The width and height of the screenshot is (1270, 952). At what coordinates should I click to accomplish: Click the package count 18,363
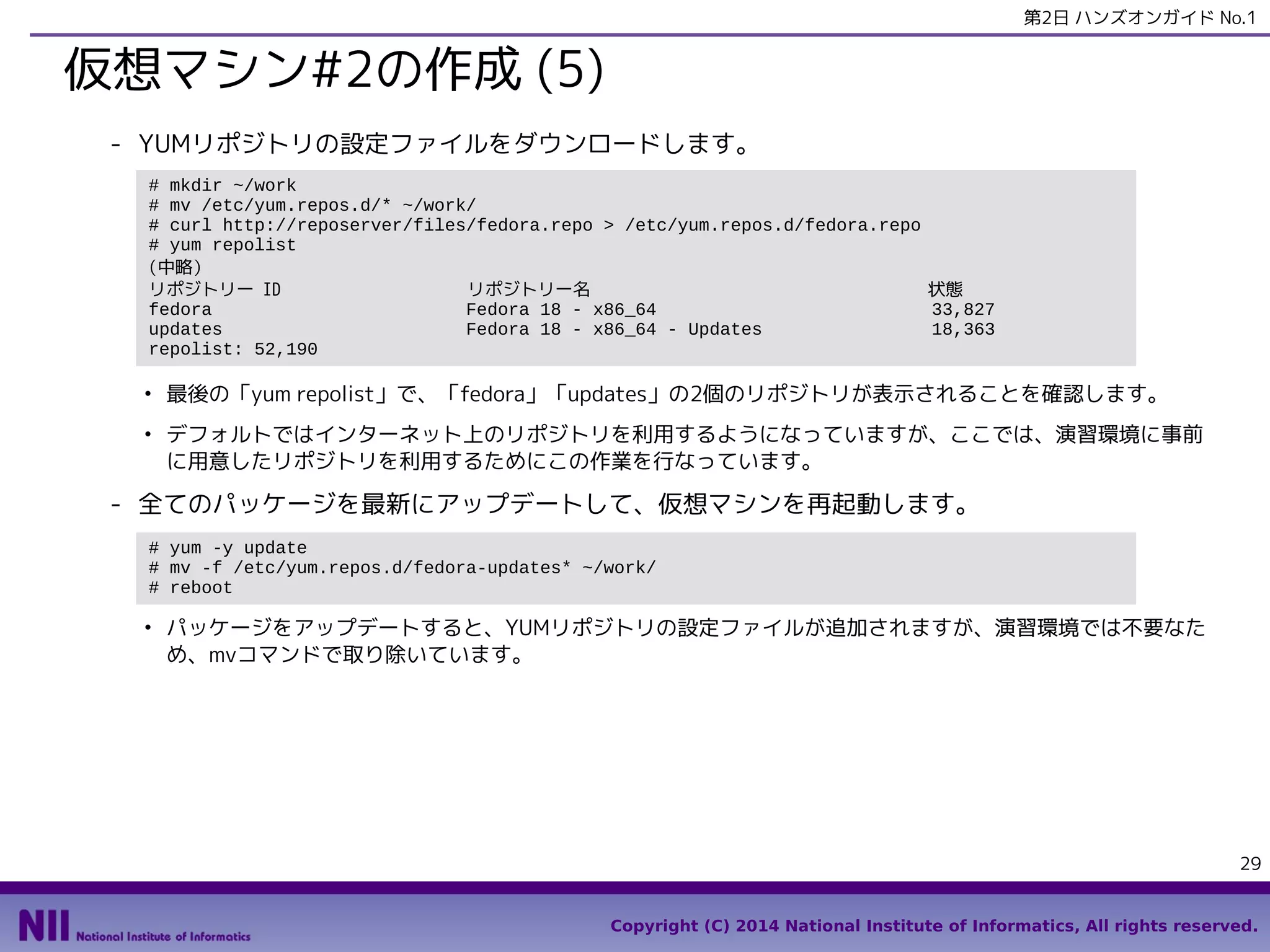963,329
